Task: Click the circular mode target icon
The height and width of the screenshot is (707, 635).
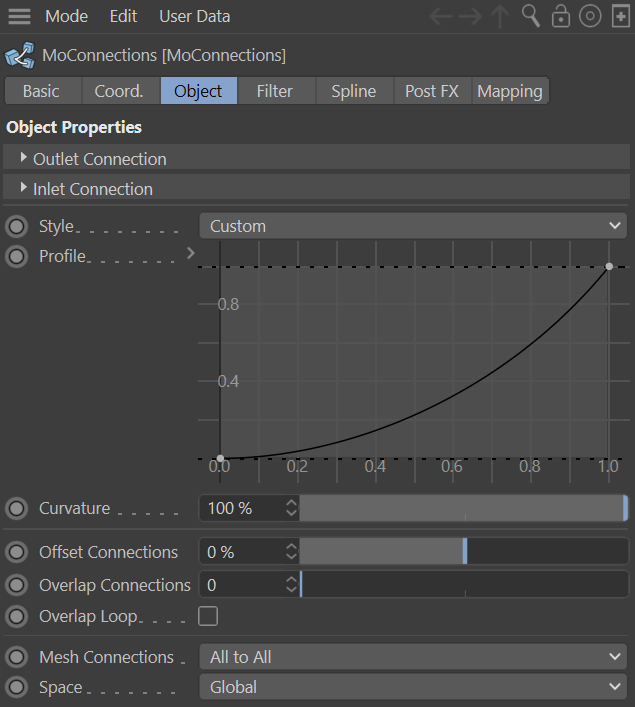Action: click(590, 17)
